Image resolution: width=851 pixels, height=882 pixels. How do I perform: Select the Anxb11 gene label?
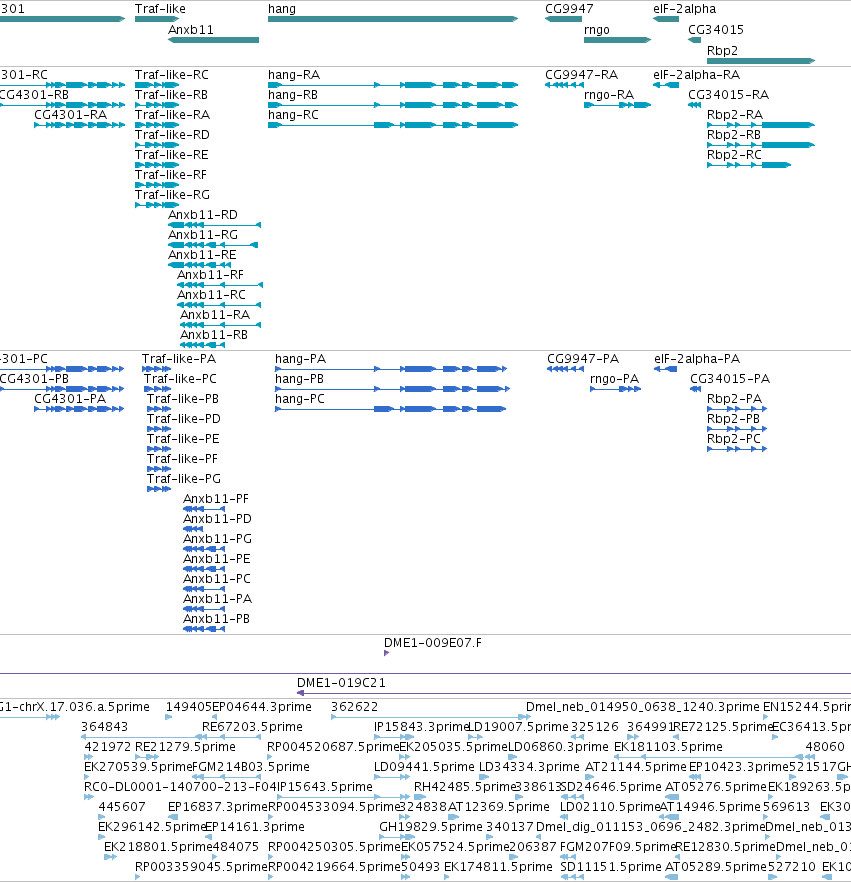[191, 29]
